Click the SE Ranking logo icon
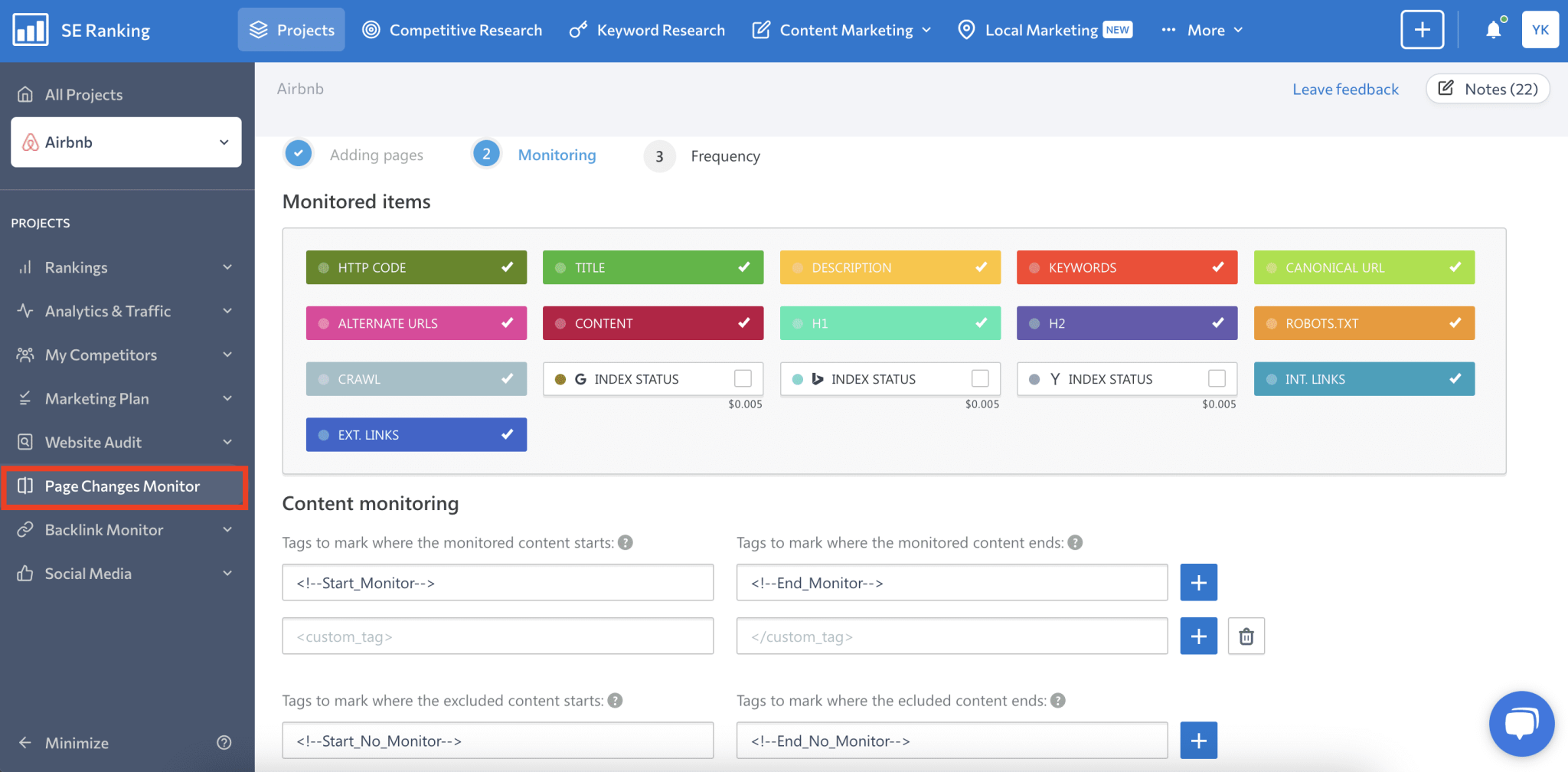1568x772 pixels. pos(31,31)
